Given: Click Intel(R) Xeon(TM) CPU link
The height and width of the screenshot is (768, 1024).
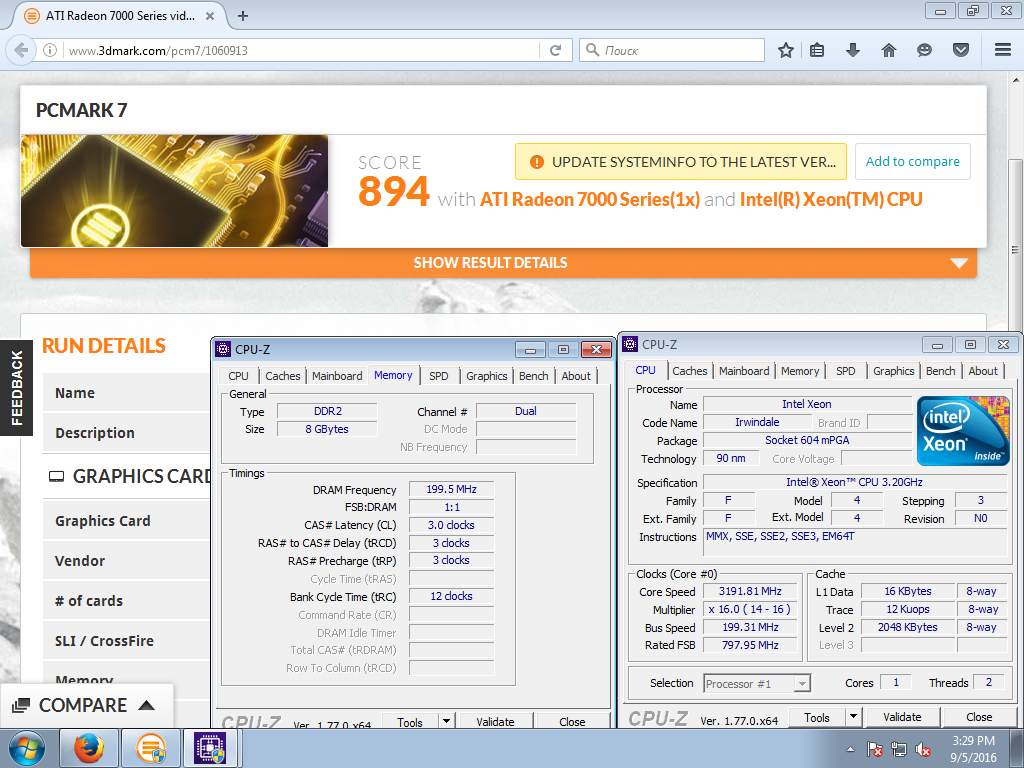Looking at the screenshot, I should [x=831, y=199].
